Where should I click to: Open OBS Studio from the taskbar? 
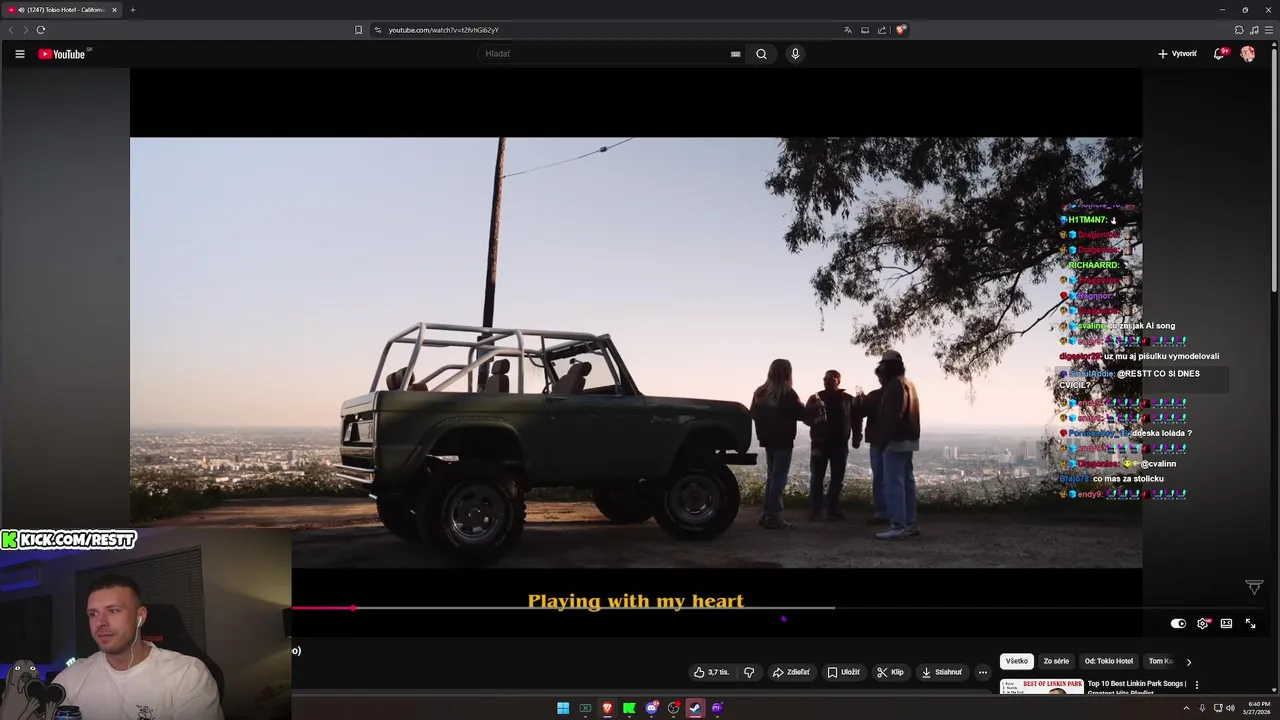click(x=673, y=708)
